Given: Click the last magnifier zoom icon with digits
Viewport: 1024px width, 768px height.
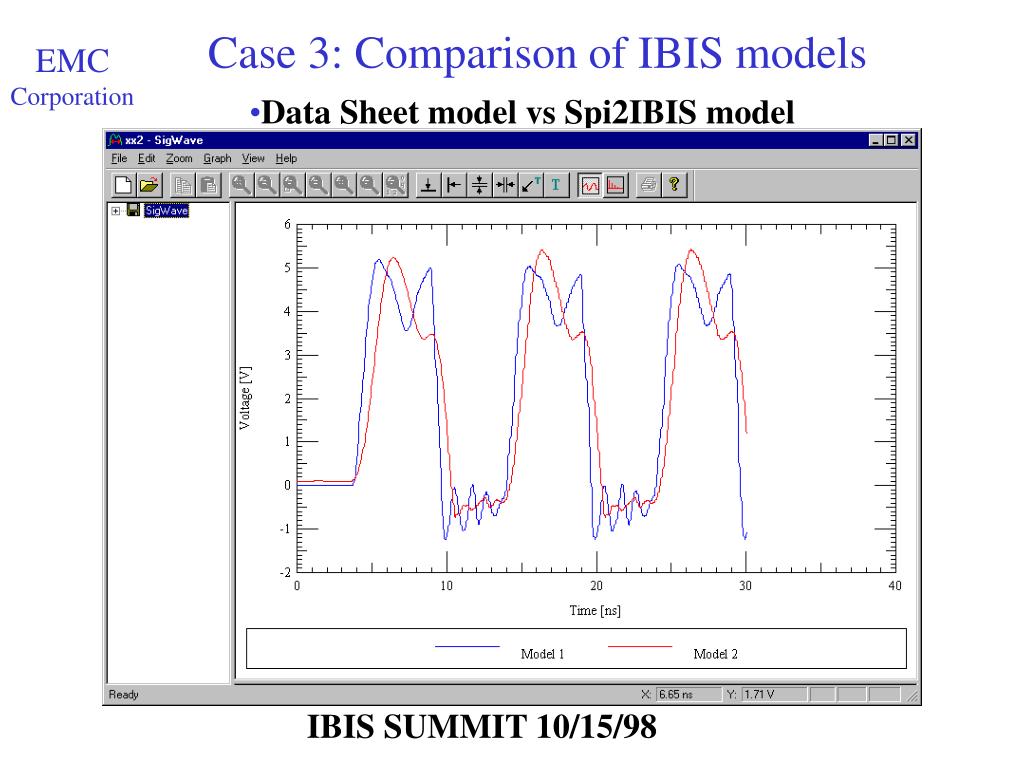Looking at the screenshot, I should (x=396, y=185).
